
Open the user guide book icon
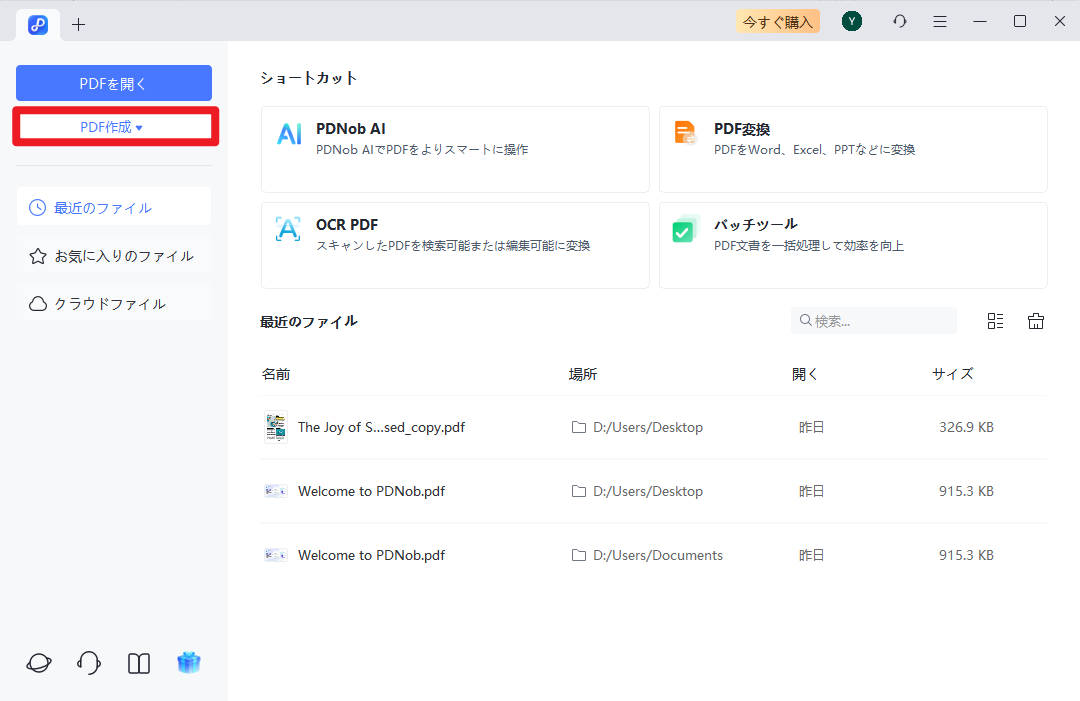(138, 662)
